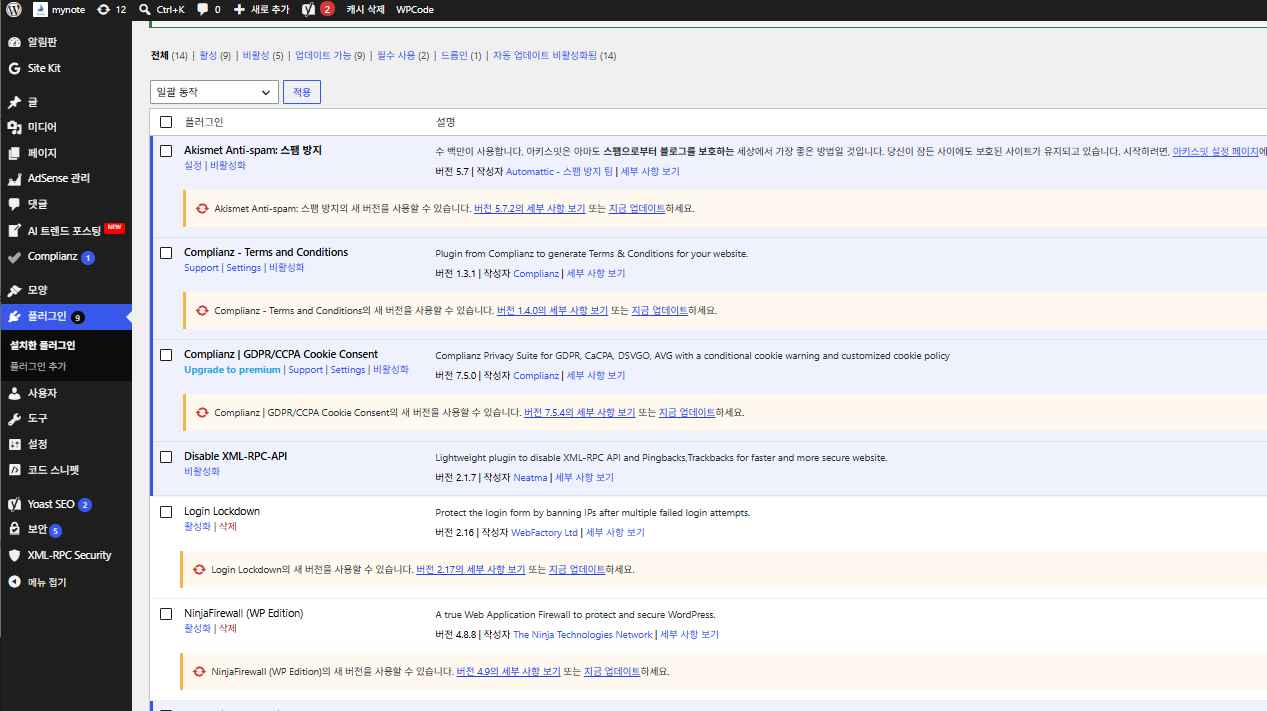1267x711 pixels.
Task: Click 지금 업데이트 for Akismet Anti-spam
Action: click(x=637, y=209)
